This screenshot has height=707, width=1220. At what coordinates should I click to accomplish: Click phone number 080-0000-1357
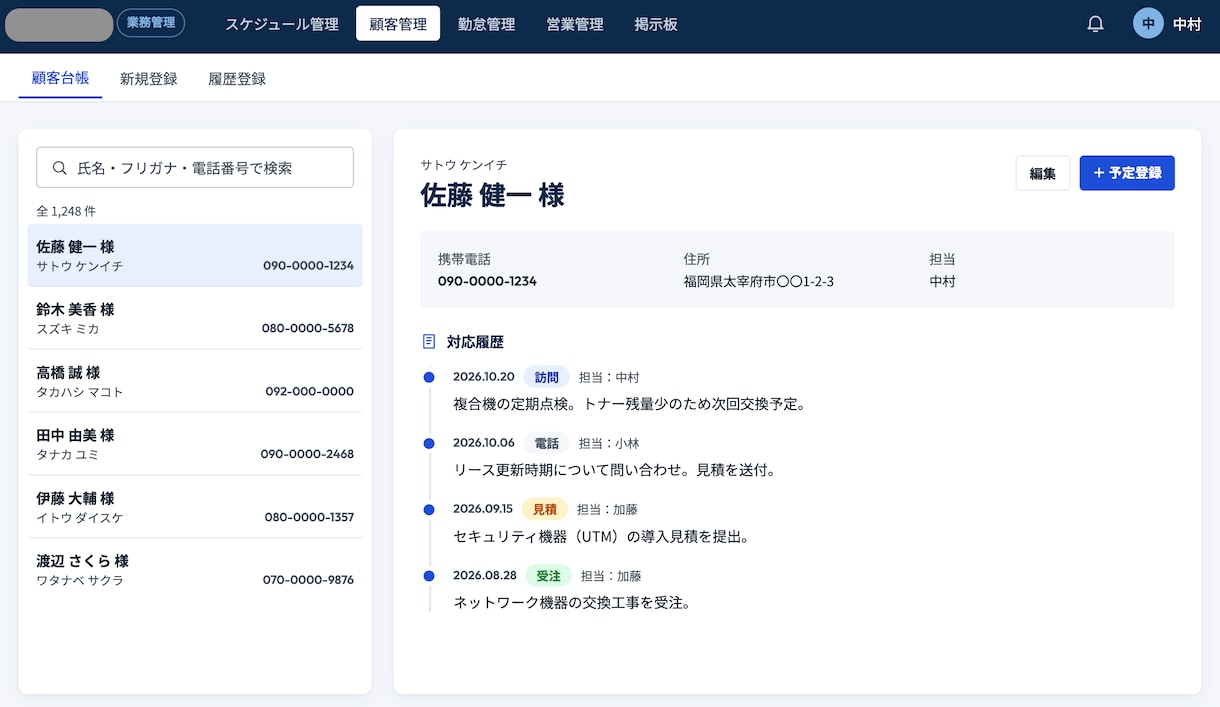click(309, 517)
